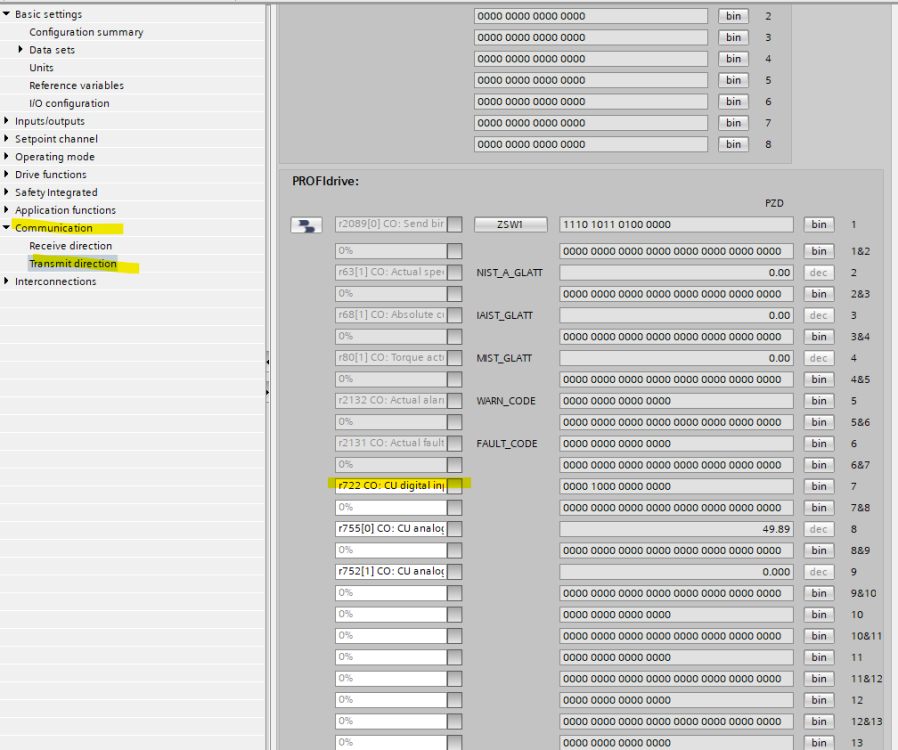
Task: Click interconnect square next to r722 CU digital inputs
Action: point(454,486)
